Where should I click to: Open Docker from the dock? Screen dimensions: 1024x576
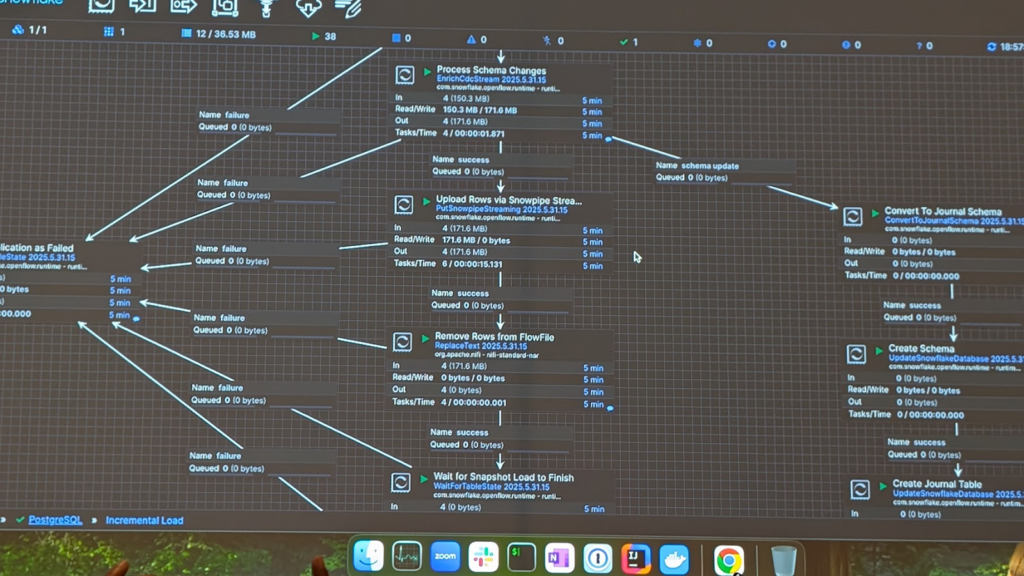674,560
